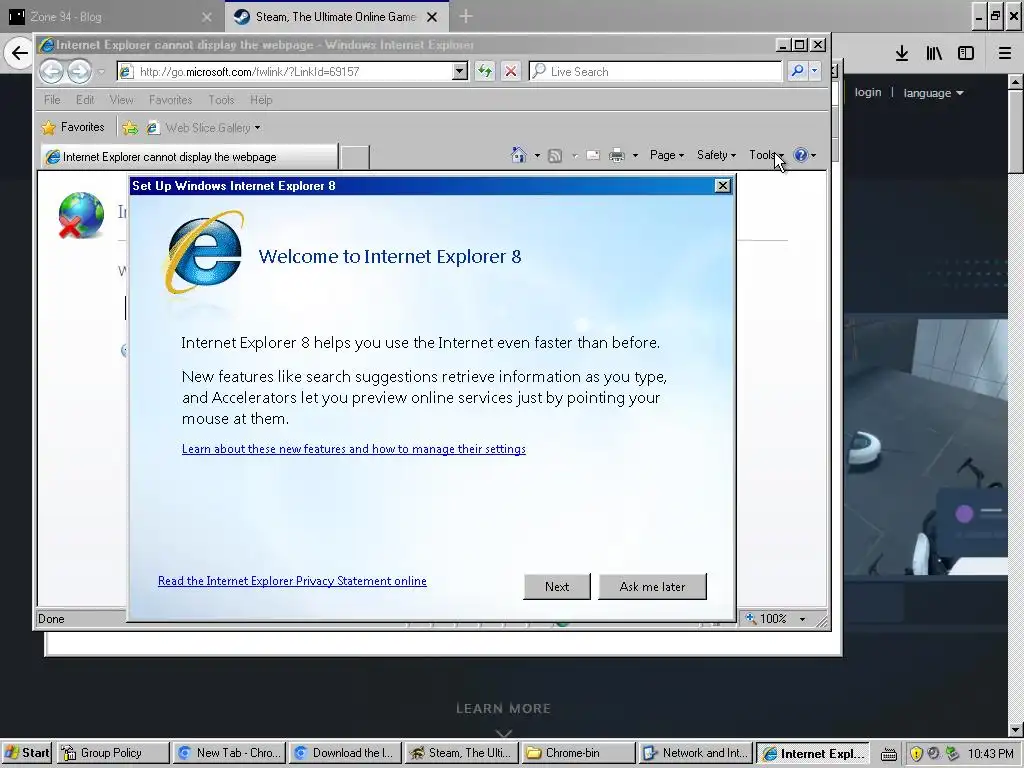Viewport: 1024px width, 768px height.
Task: Click the Read Mail icon in command bar
Action: click(x=593, y=155)
